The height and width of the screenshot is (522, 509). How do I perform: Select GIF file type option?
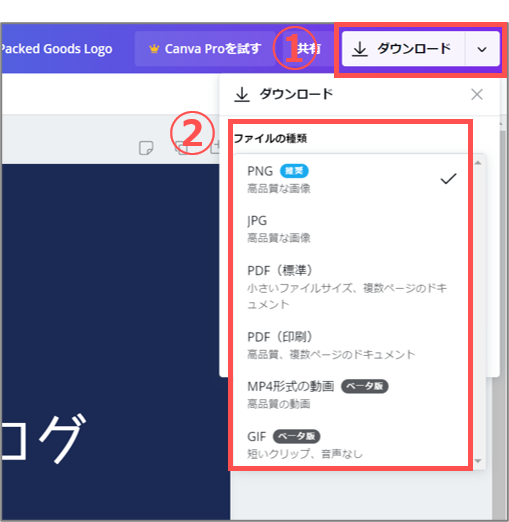351,444
